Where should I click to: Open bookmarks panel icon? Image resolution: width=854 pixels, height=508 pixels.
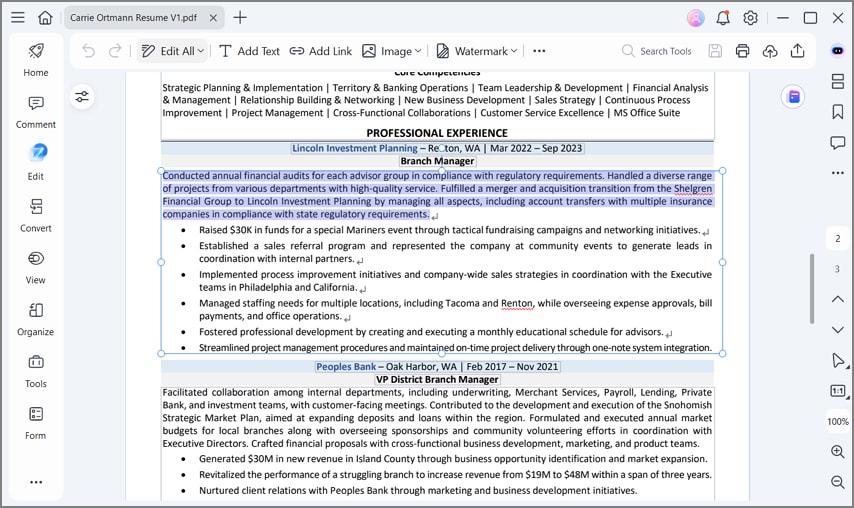(x=838, y=112)
